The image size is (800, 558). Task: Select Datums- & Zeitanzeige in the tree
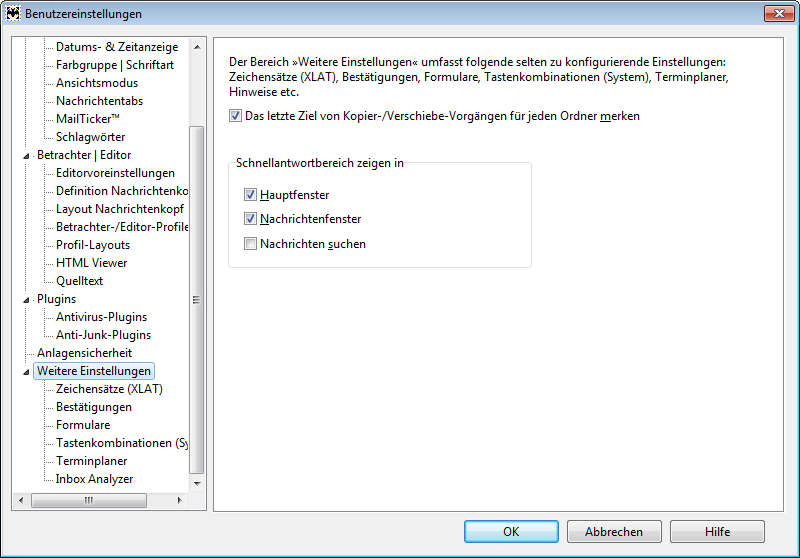(x=117, y=47)
